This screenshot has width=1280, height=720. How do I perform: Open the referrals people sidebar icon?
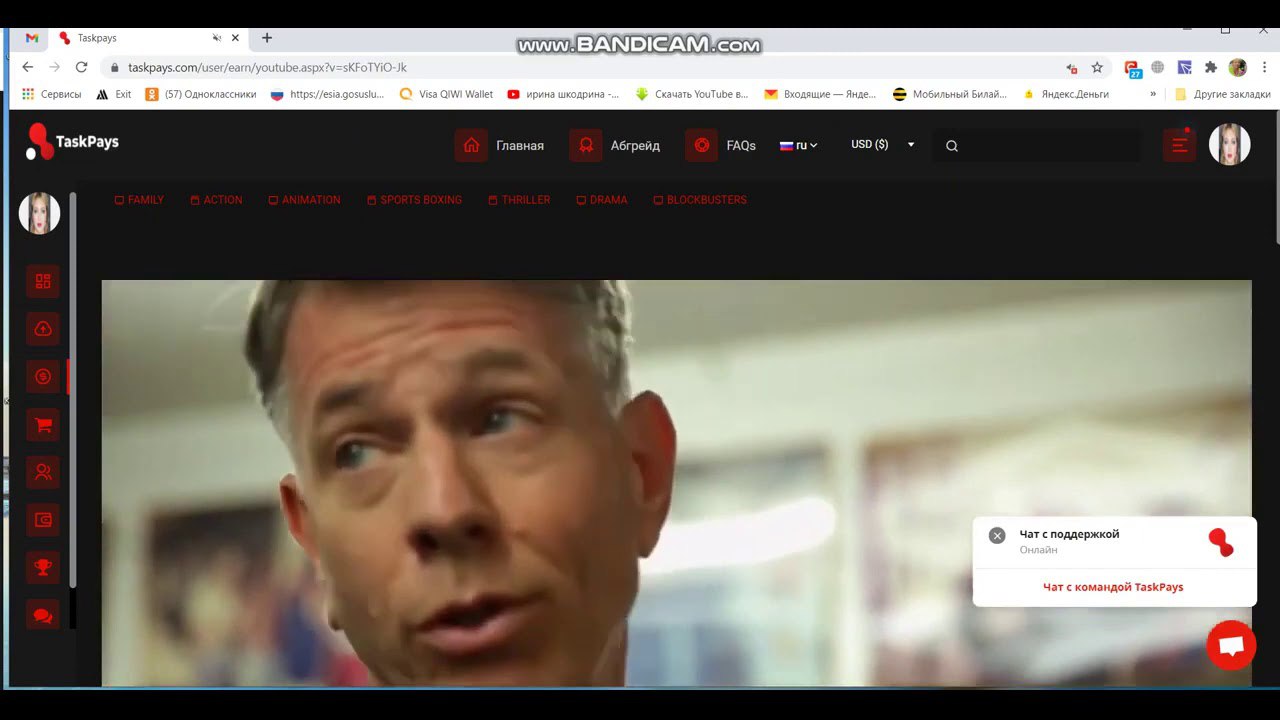click(43, 472)
